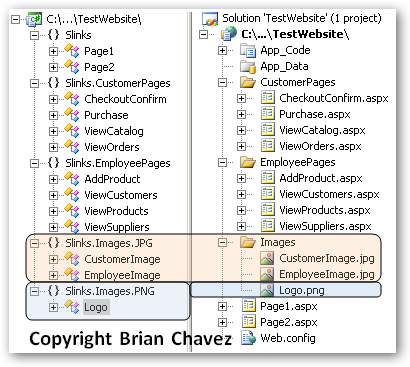Click the class icon beside Logo

tap(72, 307)
